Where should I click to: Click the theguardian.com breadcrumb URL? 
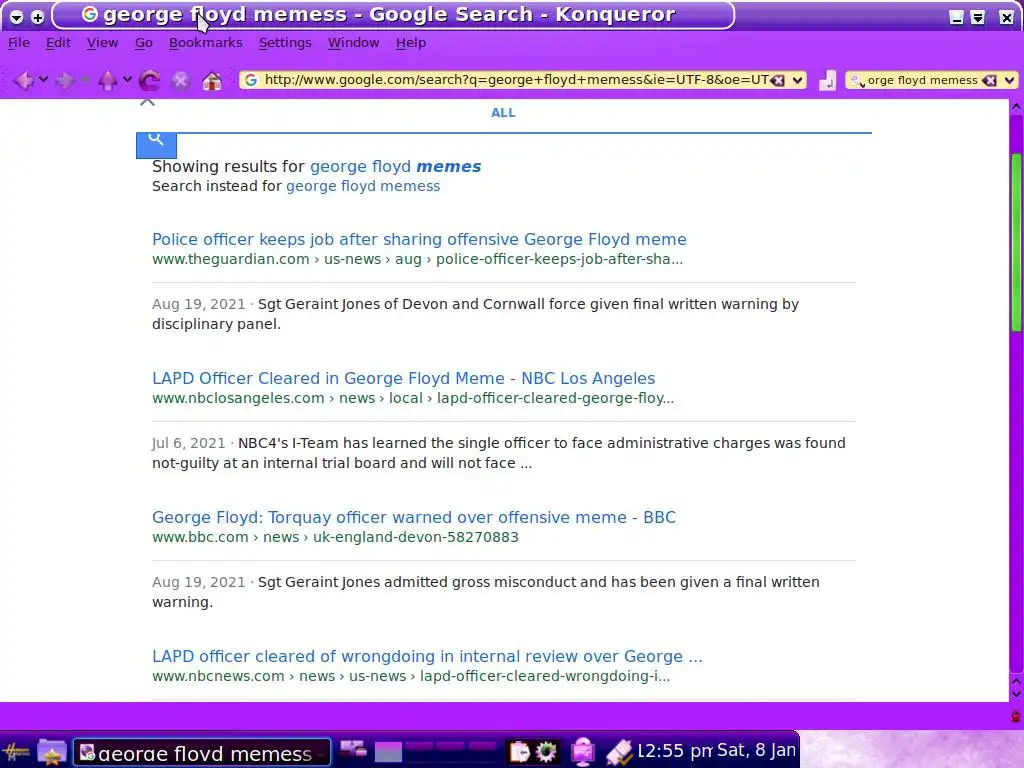417,259
